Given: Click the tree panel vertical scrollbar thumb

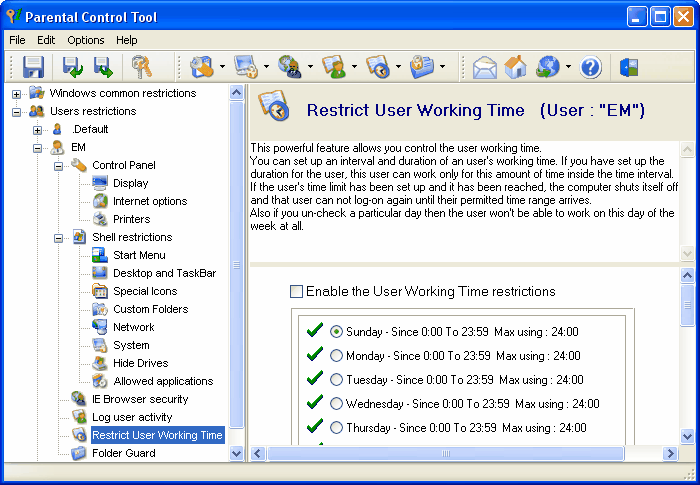Looking at the screenshot, I should pyautogui.click(x=237, y=264).
